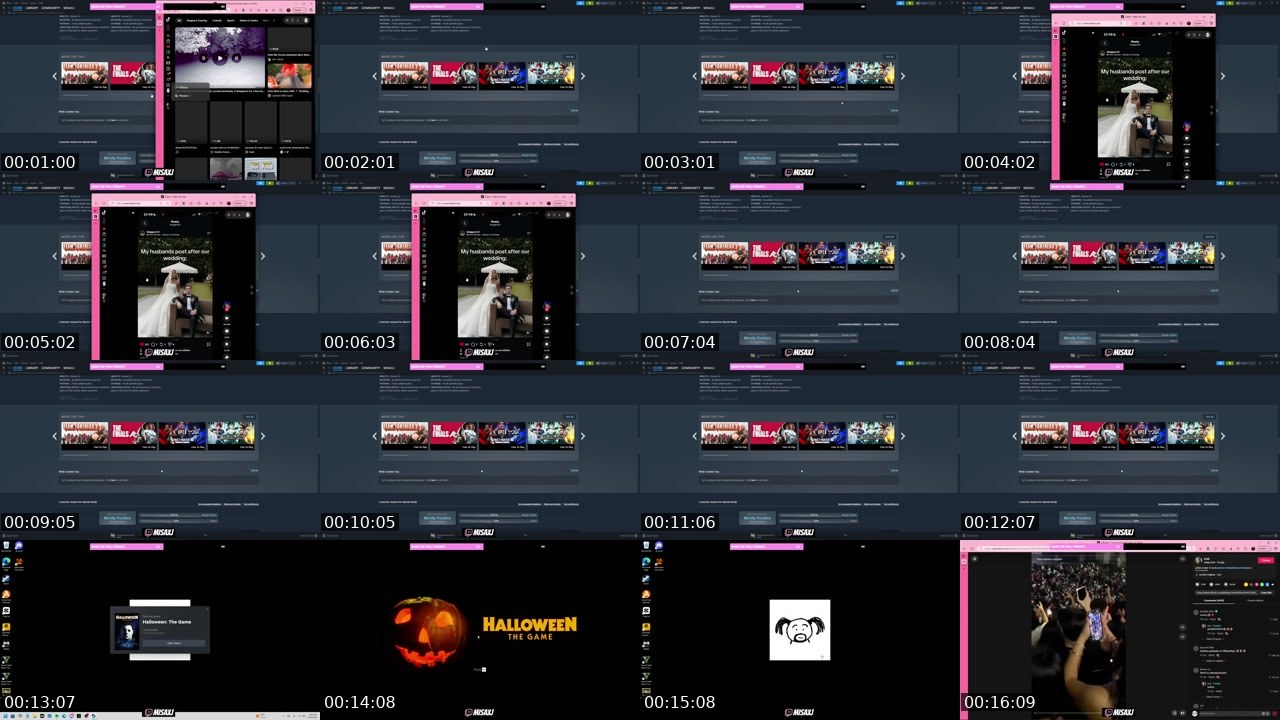Click carousel right arrow in 00:12:07 frame
This screenshot has height=720, width=1280.
(x=1223, y=435)
